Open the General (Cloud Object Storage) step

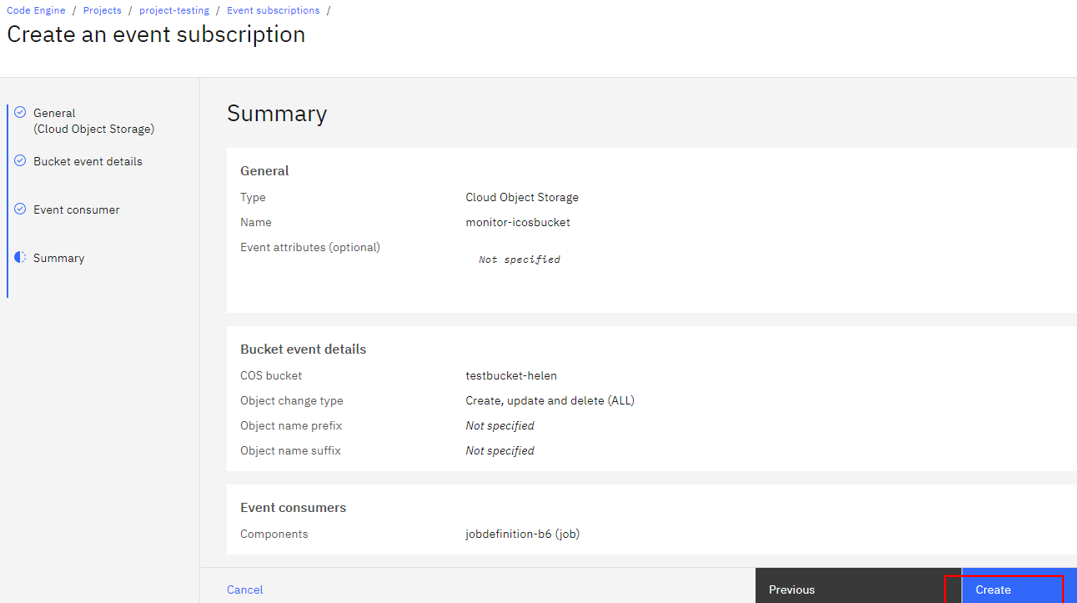93,121
